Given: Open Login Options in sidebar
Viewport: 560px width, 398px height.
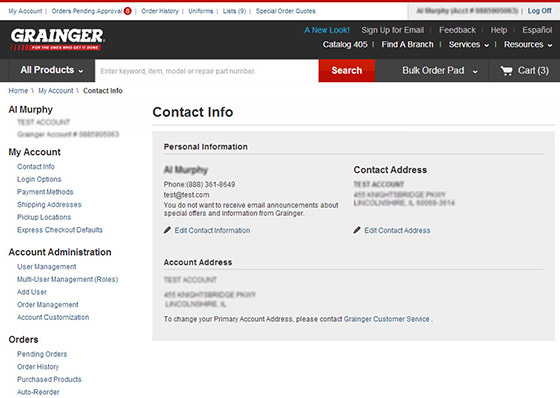Looking at the screenshot, I should pos(39,179).
